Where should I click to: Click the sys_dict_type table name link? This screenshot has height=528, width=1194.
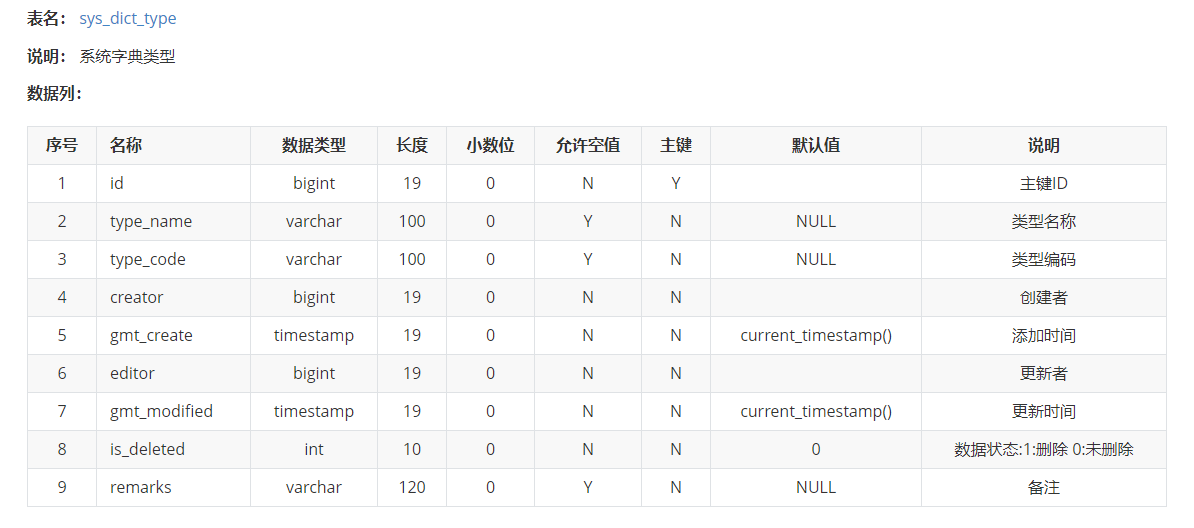pyautogui.click(x=128, y=19)
